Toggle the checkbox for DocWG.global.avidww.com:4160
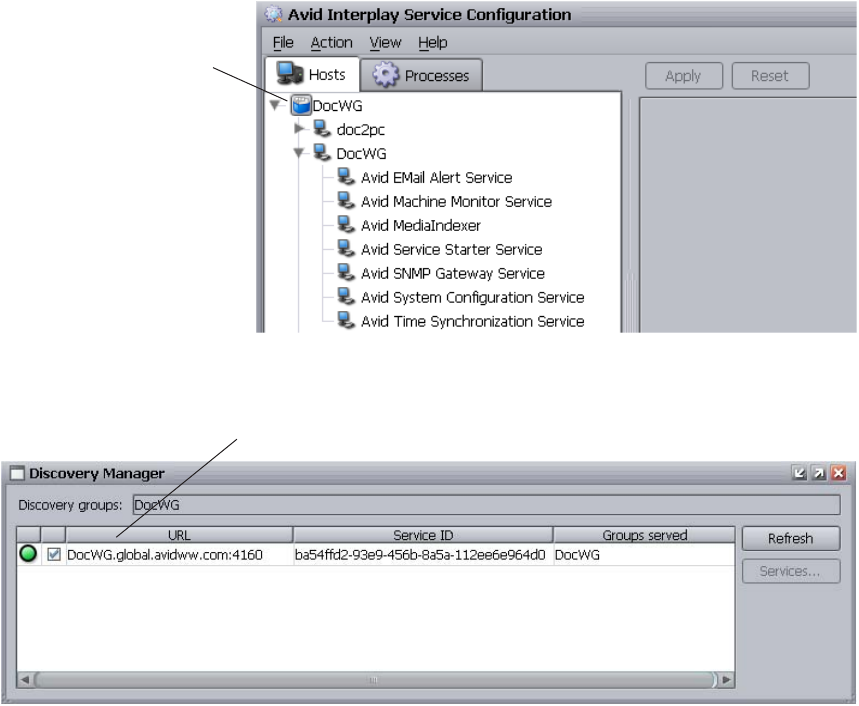 (x=54, y=554)
